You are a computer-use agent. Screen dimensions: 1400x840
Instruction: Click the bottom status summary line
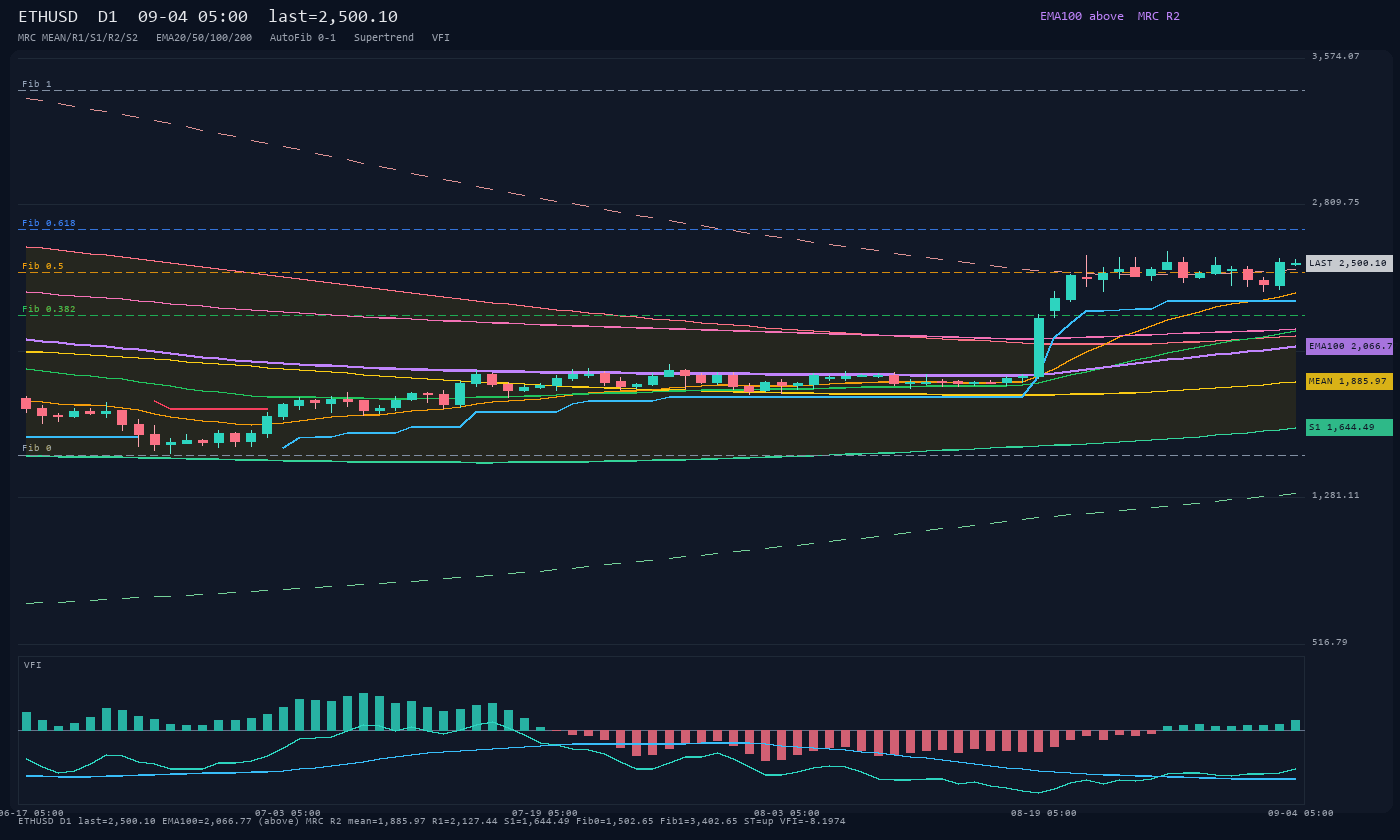(432, 821)
